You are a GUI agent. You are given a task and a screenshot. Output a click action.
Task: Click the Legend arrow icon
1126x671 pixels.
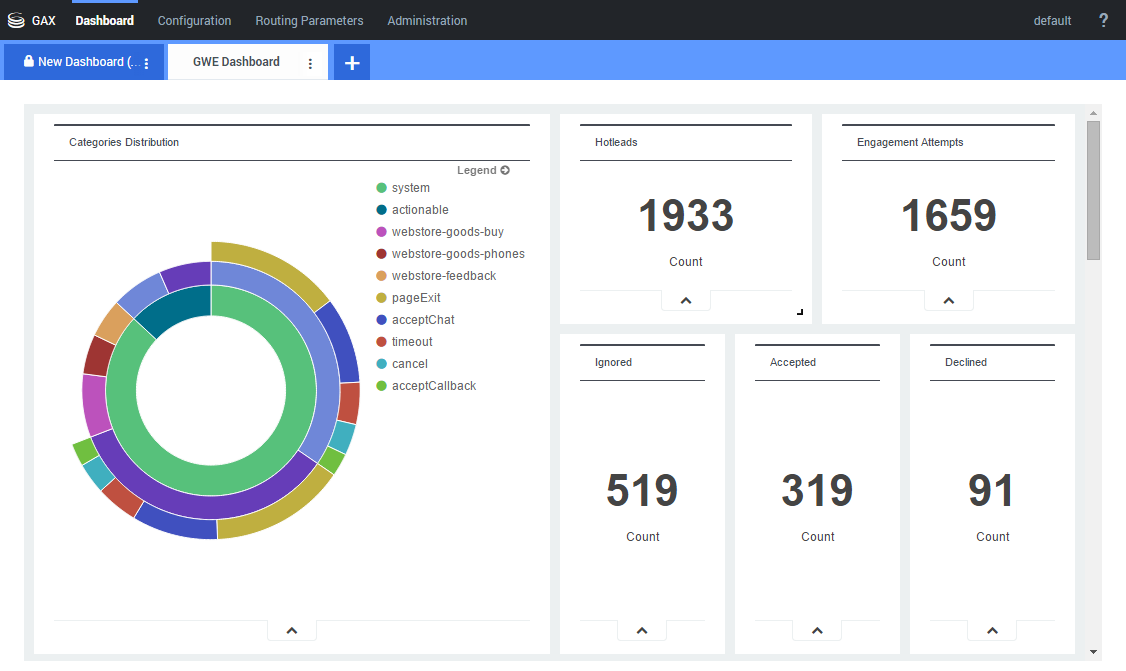[x=505, y=170]
